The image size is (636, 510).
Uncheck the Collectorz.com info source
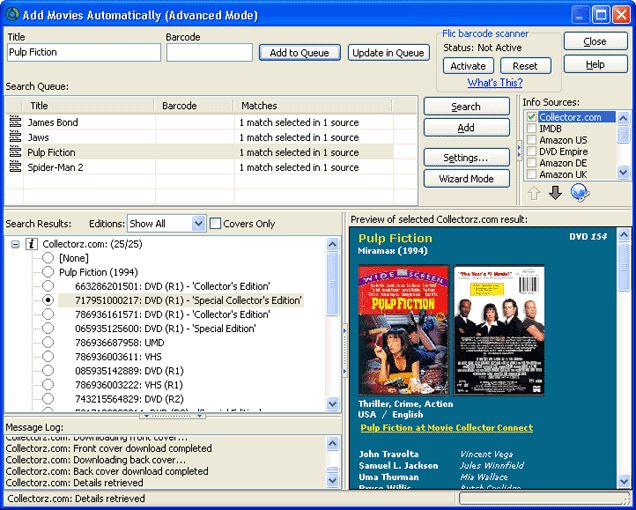tap(531, 117)
